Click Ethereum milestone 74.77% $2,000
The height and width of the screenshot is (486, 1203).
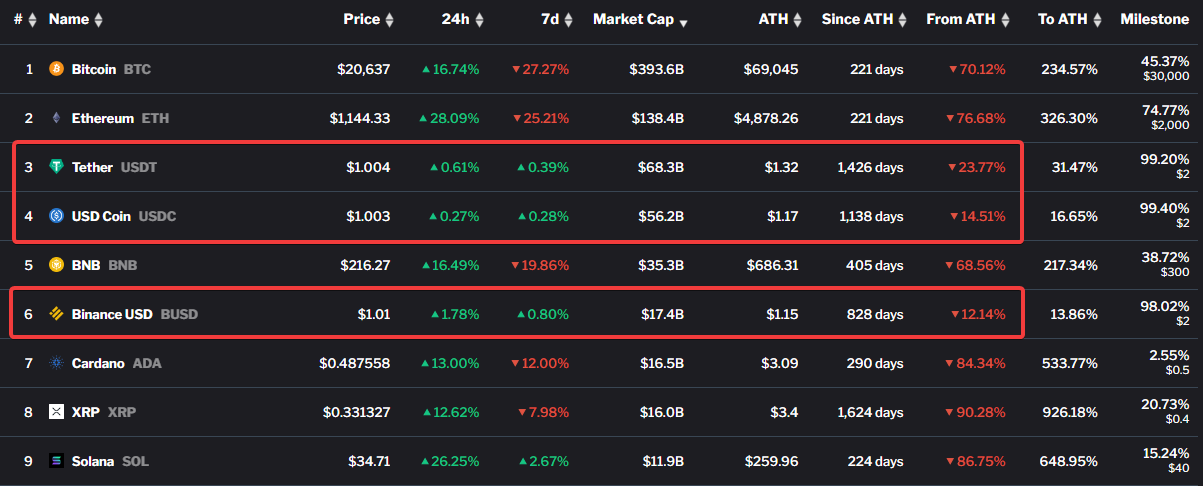1166,118
